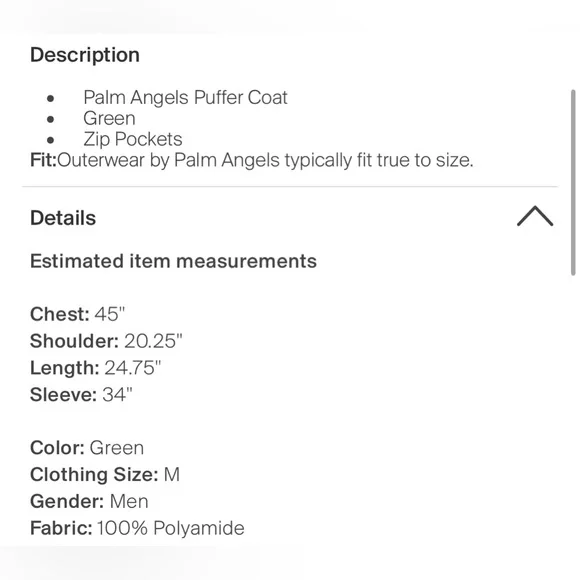Select the Zip Pockets bullet line
The image size is (580, 580).
click(x=132, y=139)
